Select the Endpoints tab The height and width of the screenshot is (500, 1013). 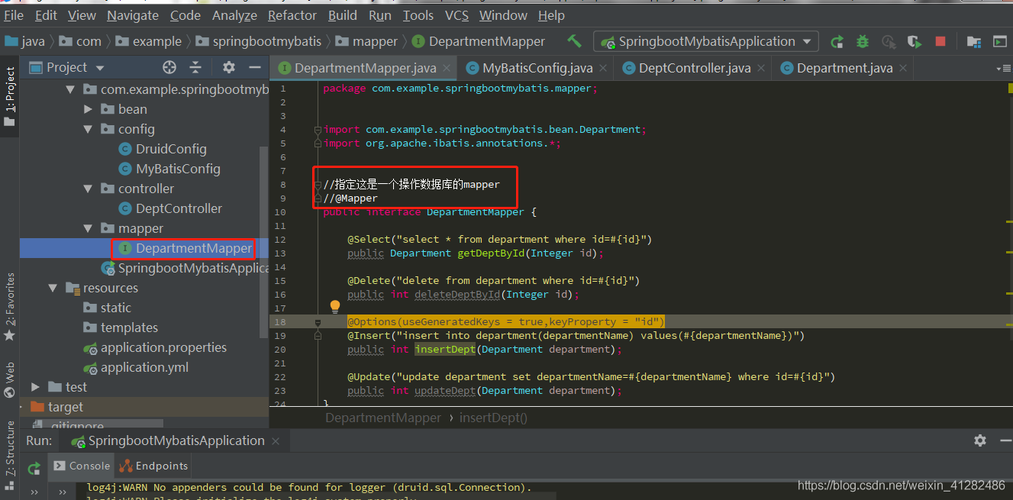(154, 466)
